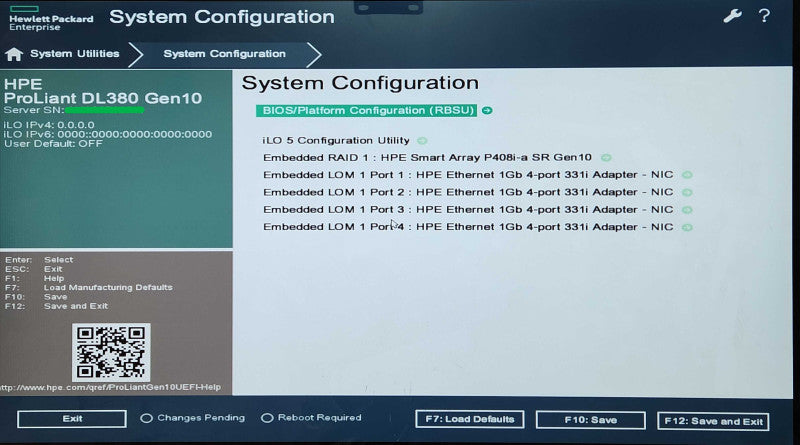Click arrow icon beside BIOS/Platform Configuration (RBSU)

coord(487,110)
